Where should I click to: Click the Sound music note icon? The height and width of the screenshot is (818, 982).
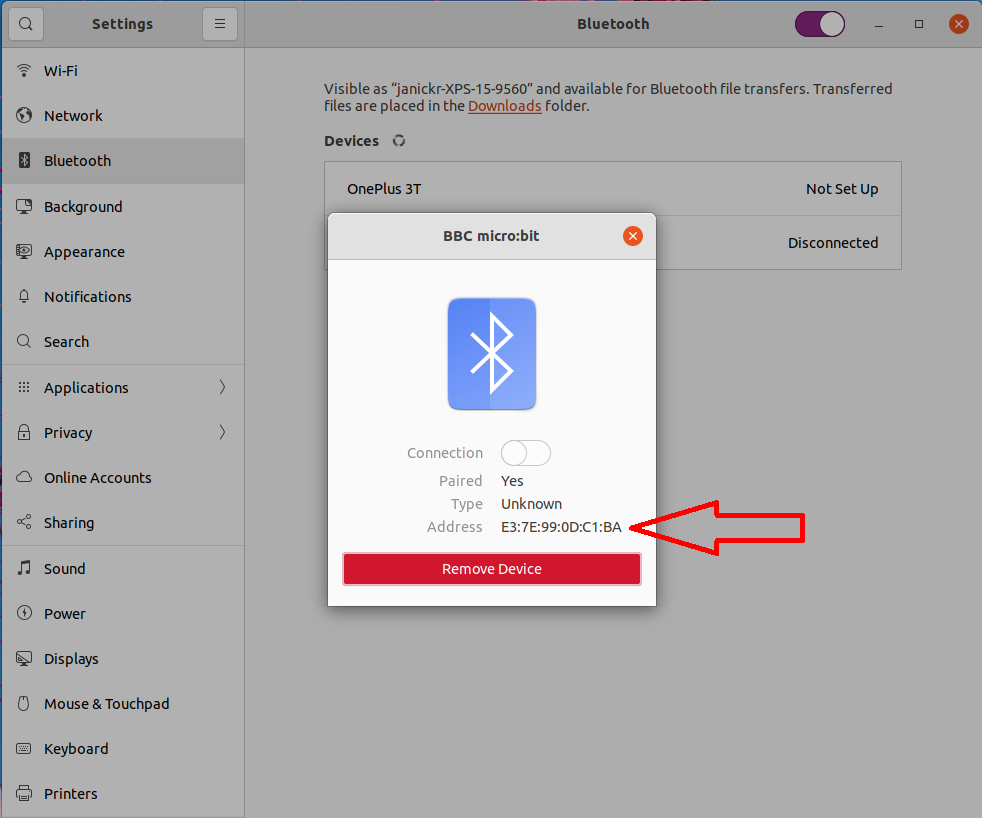click(x=24, y=567)
